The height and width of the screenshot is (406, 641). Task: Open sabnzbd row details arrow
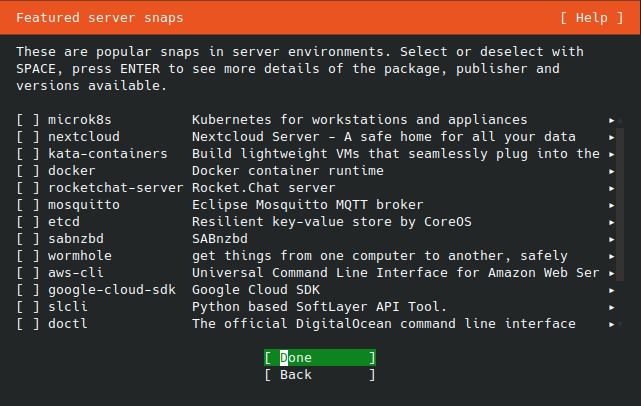pyautogui.click(x=612, y=239)
